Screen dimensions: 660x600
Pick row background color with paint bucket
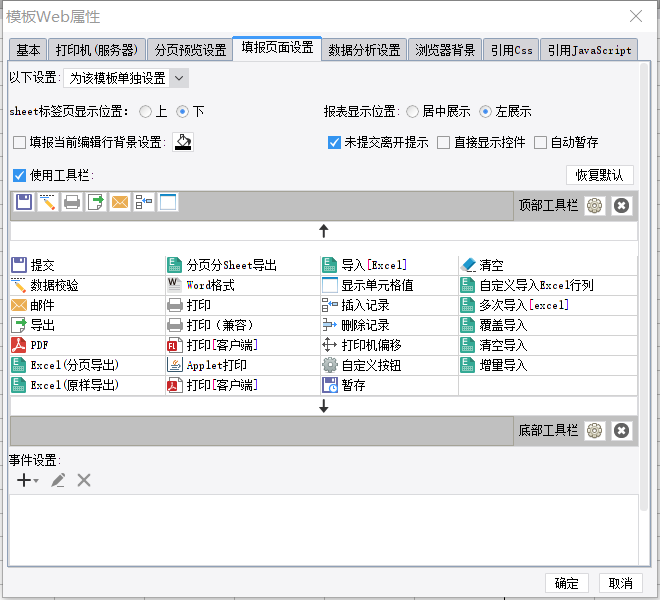[x=183, y=142]
